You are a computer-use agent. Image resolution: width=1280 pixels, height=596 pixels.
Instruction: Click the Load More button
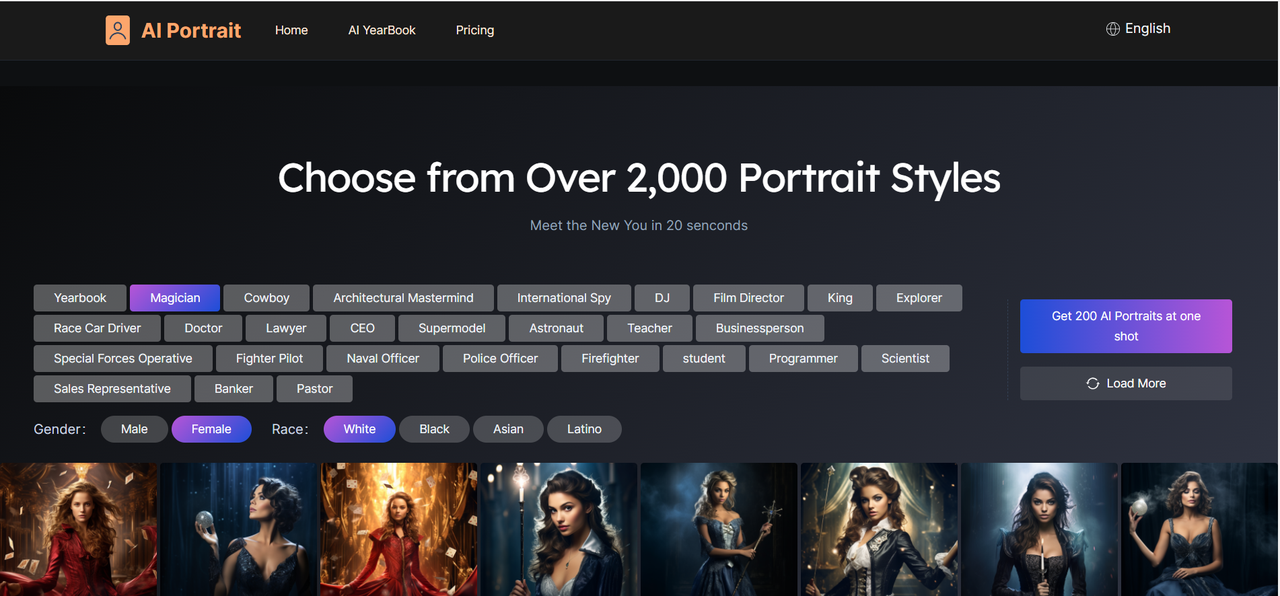[x=1126, y=384]
